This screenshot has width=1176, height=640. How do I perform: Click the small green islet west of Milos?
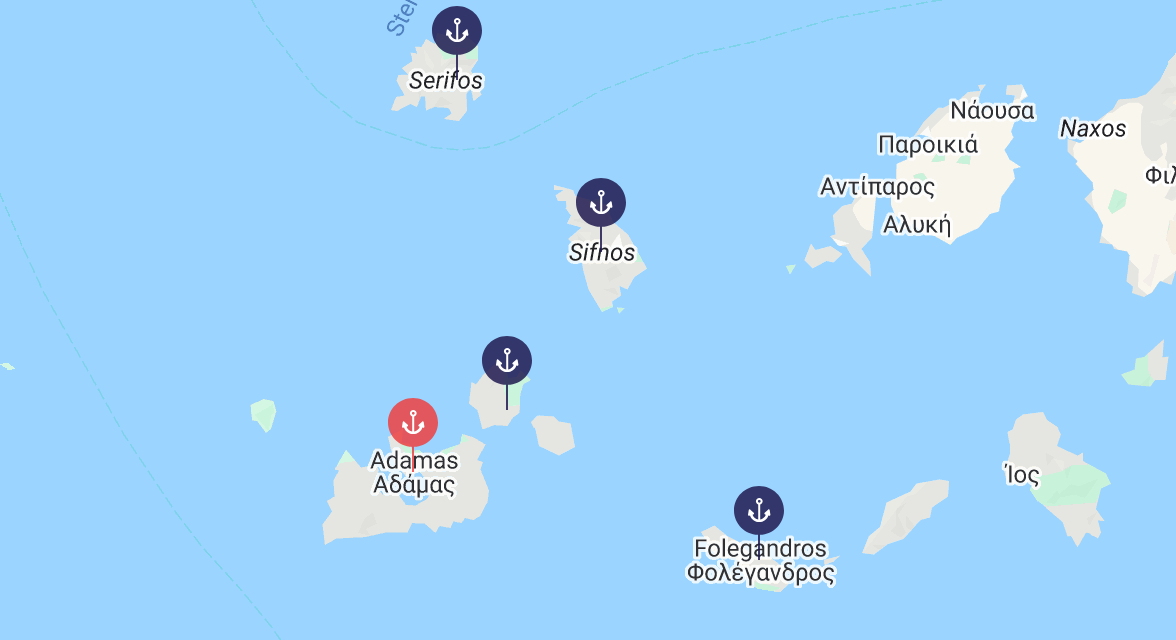(x=264, y=414)
